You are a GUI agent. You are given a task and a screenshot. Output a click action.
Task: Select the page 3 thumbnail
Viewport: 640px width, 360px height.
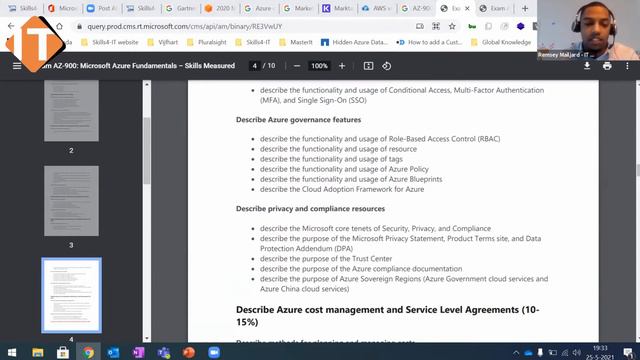[71, 201]
